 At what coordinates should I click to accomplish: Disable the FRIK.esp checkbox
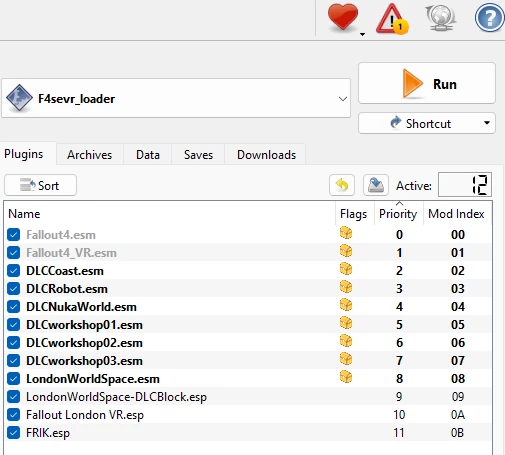pos(14,433)
